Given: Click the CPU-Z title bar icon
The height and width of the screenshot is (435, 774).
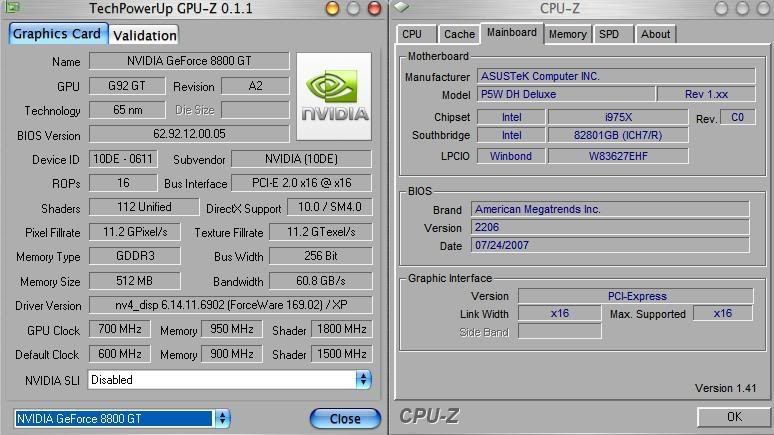Looking at the screenshot, I should click(401, 7).
